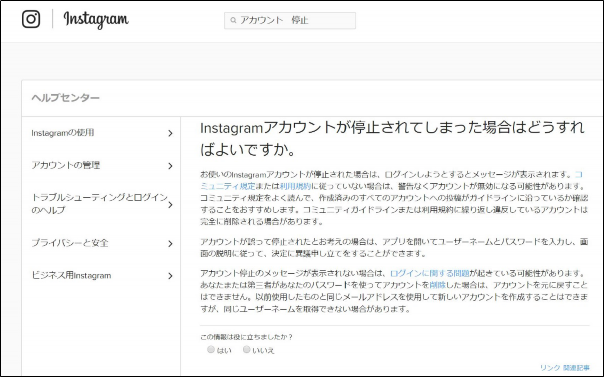Open the プライバシーと安全 sidebar menu

pos(70,243)
